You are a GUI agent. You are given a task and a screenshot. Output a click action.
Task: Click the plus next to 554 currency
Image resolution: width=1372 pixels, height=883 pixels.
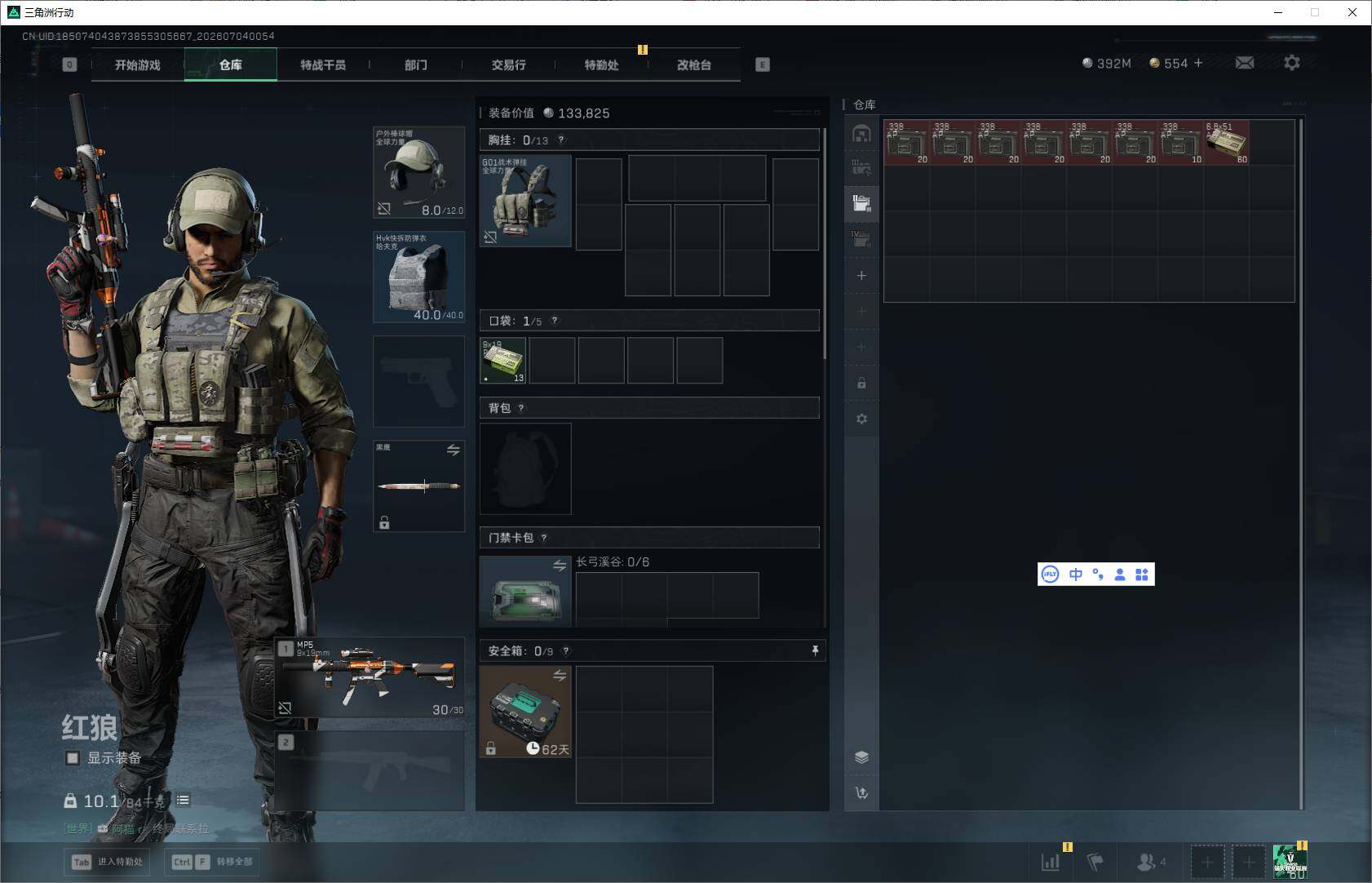click(1198, 63)
